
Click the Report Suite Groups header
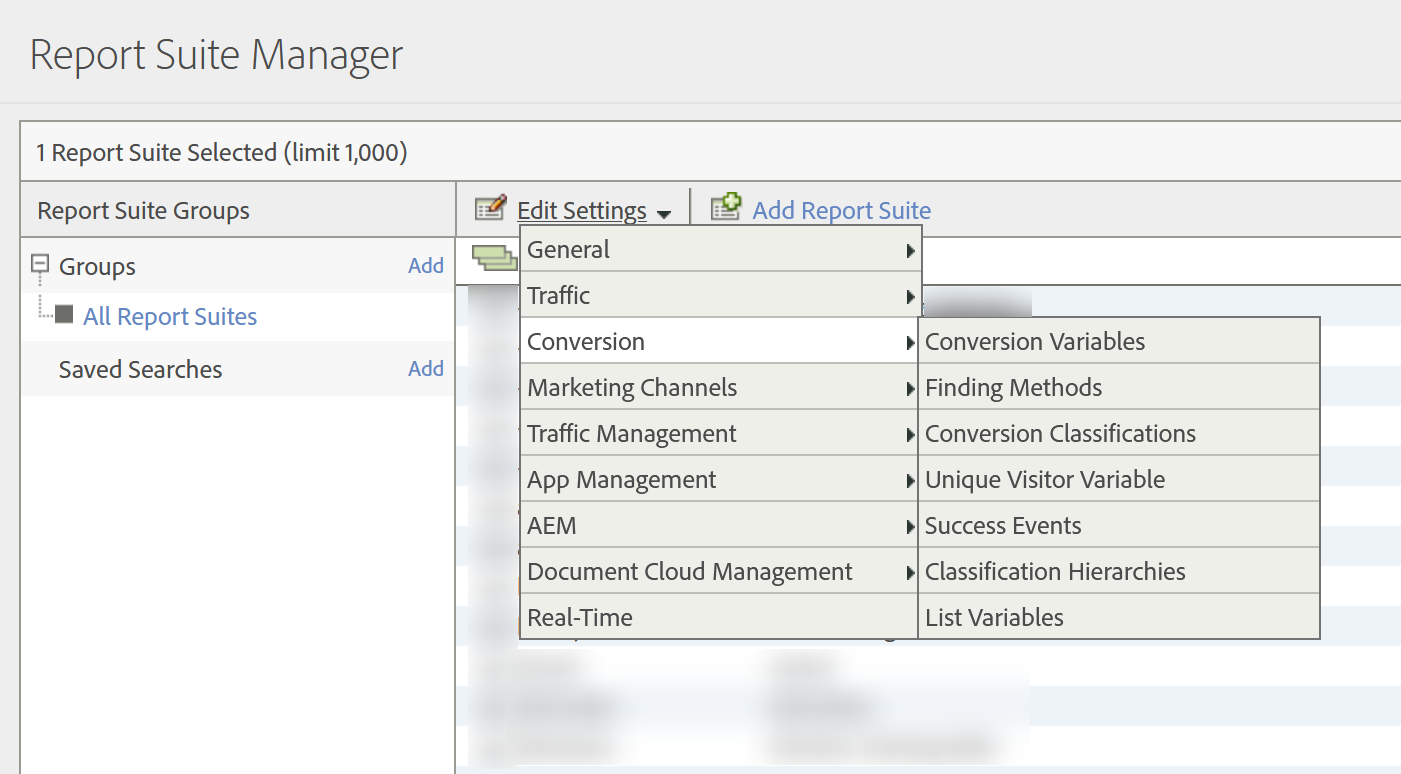[x=143, y=211]
